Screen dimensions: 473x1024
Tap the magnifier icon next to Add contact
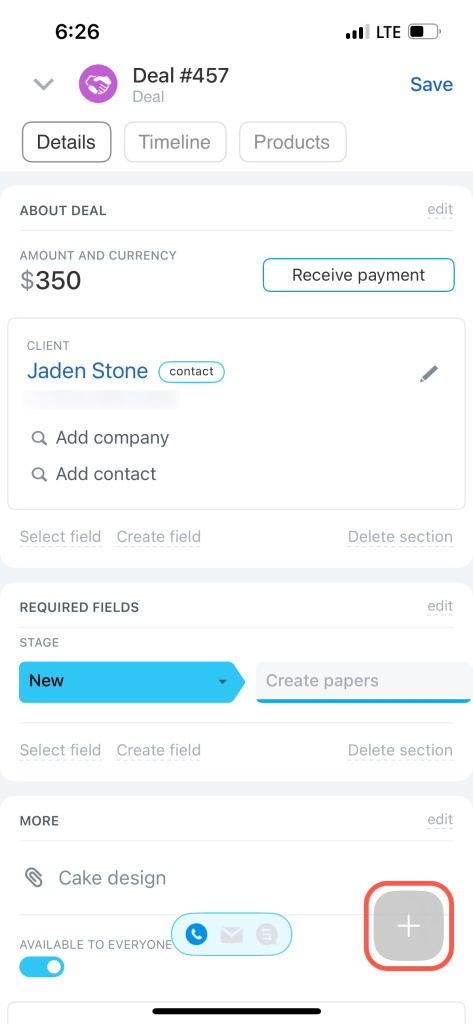pyautogui.click(x=39, y=474)
